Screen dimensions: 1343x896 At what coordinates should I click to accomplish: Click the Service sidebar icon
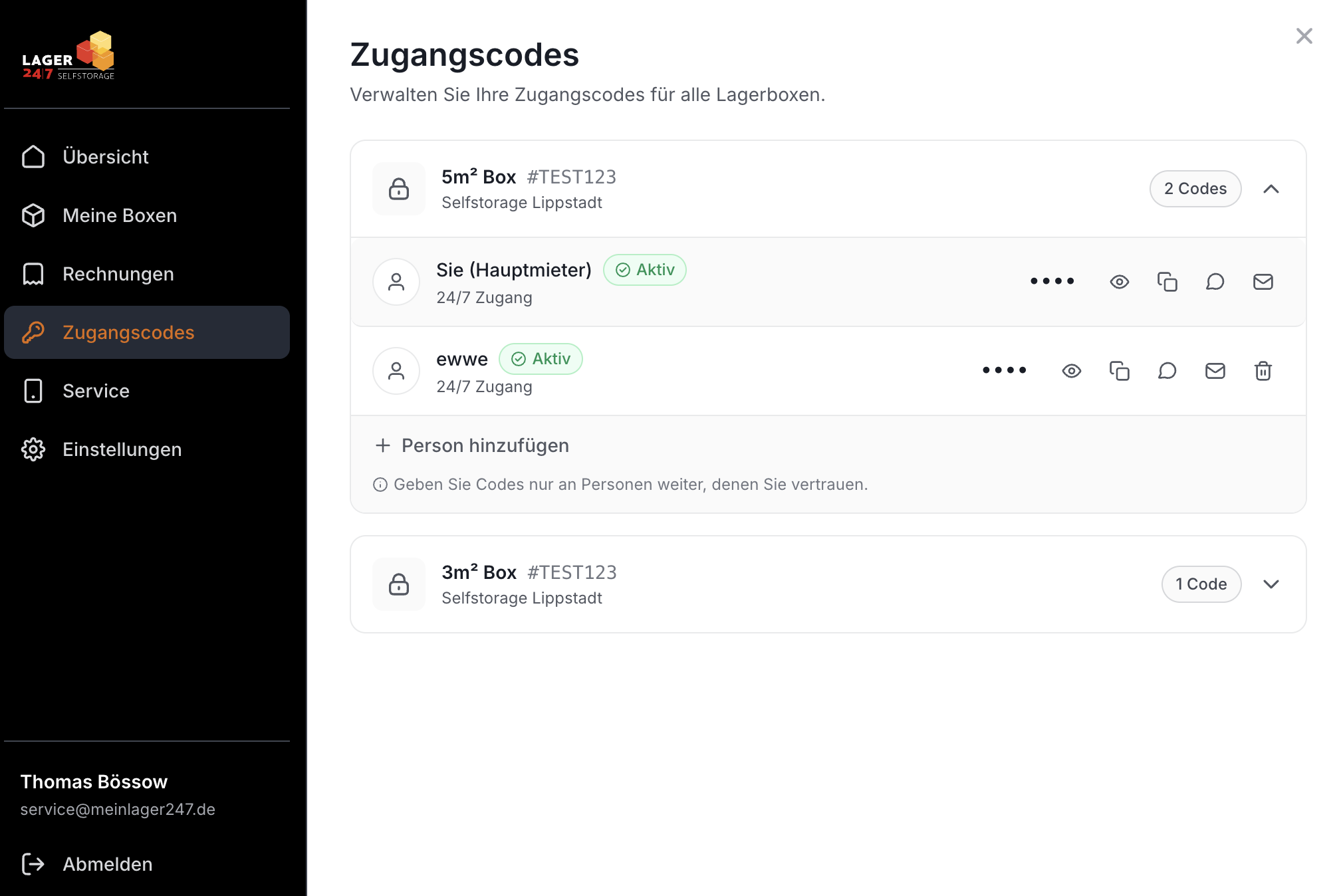click(33, 391)
